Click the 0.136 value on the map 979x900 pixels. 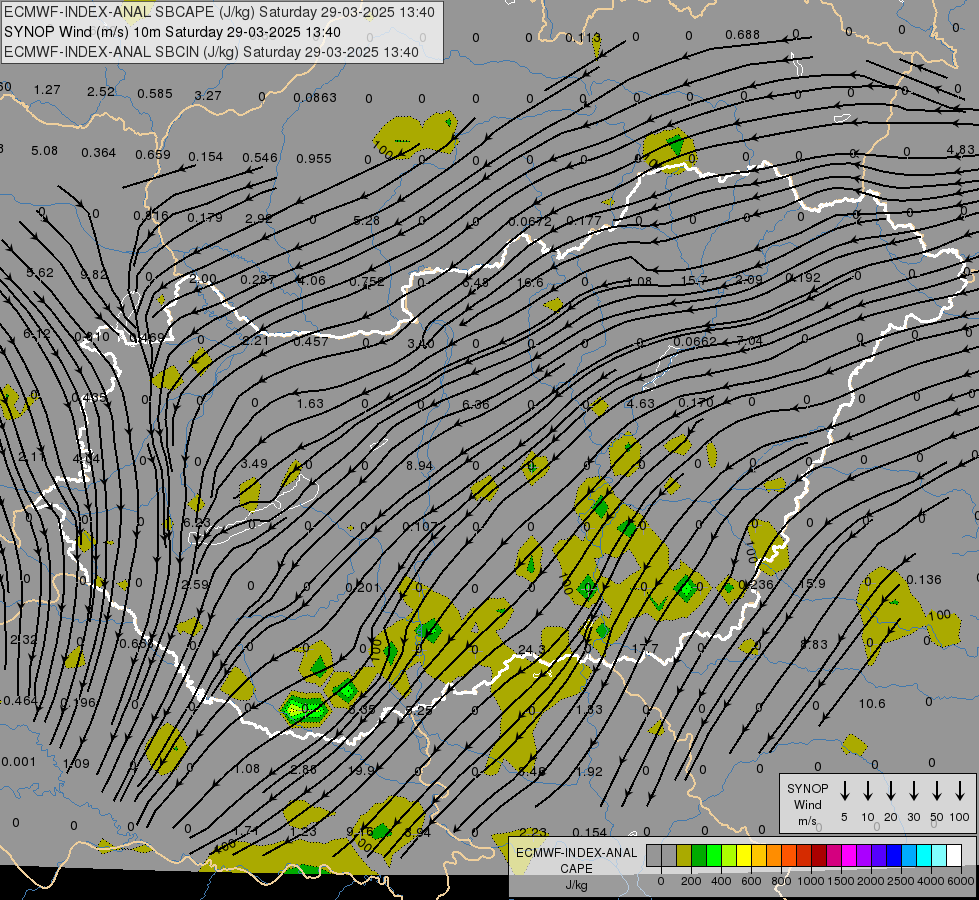tap(923, 580)
